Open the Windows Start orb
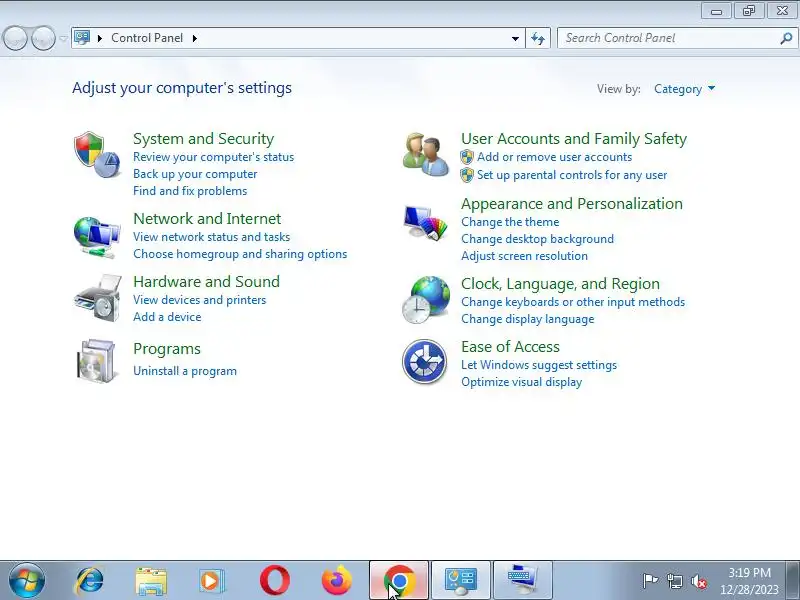Screen dimensions: 800x600 click(27, 581)
